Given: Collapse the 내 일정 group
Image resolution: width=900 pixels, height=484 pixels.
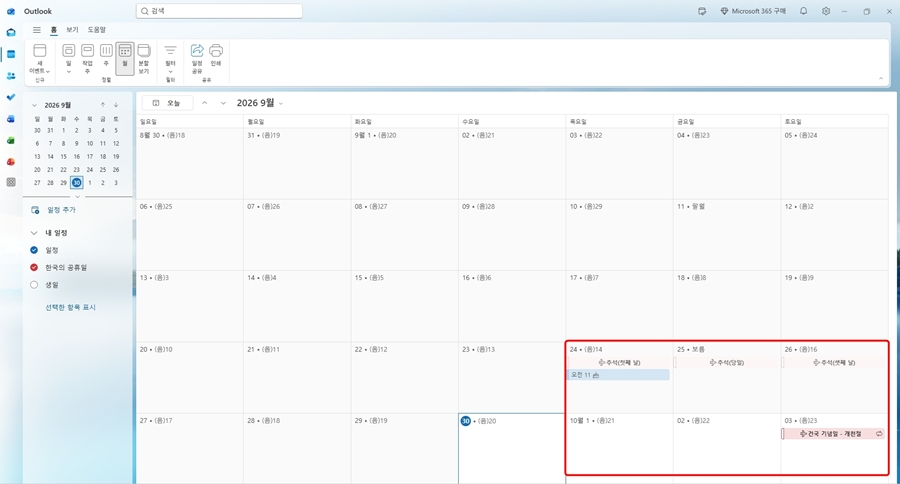Looking at the screenshot, I should [x=34, y=233].
